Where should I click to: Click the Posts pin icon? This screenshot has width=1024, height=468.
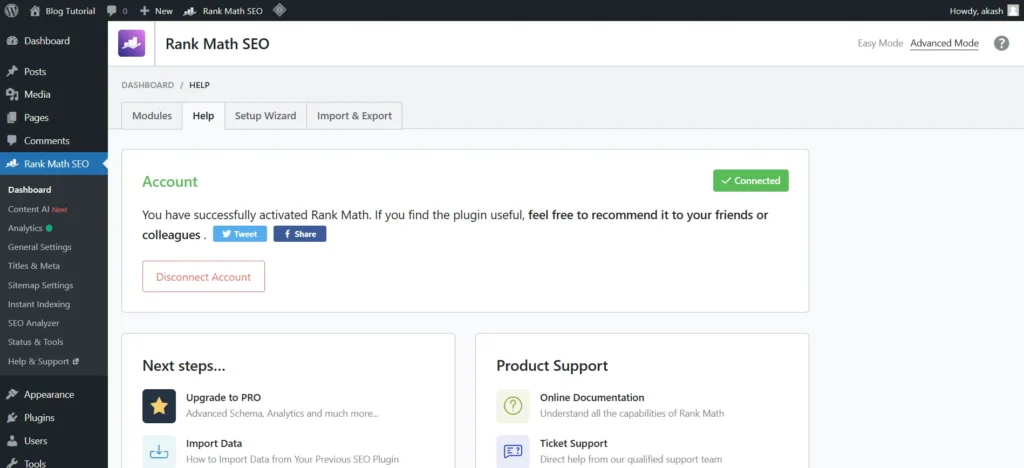(x=12, y=71)
